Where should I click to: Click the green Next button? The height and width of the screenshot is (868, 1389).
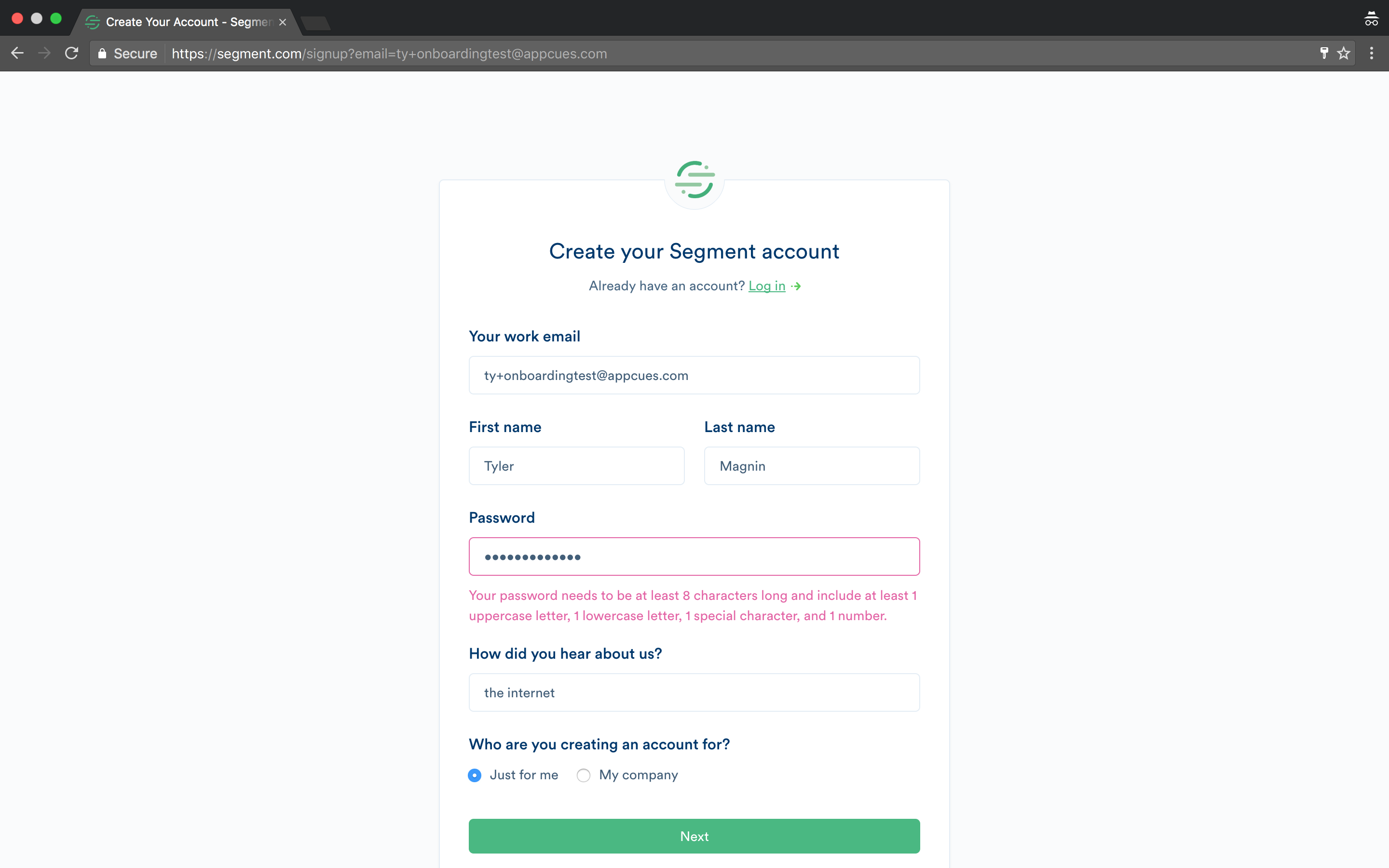[694, 836]
